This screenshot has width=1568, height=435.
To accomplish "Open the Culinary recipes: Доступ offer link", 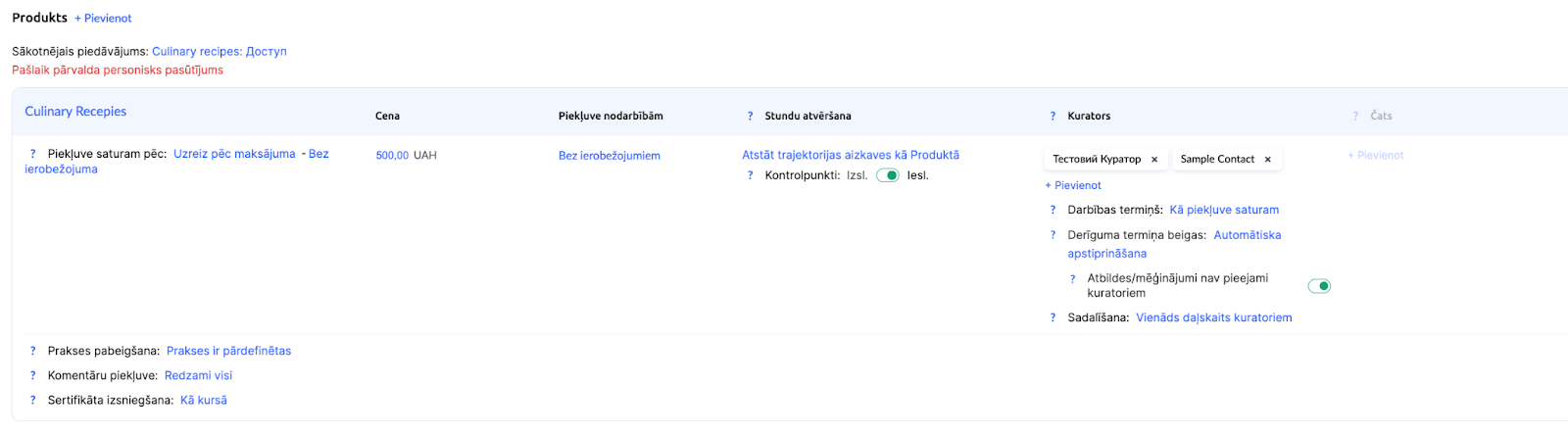I will point(220,52).
